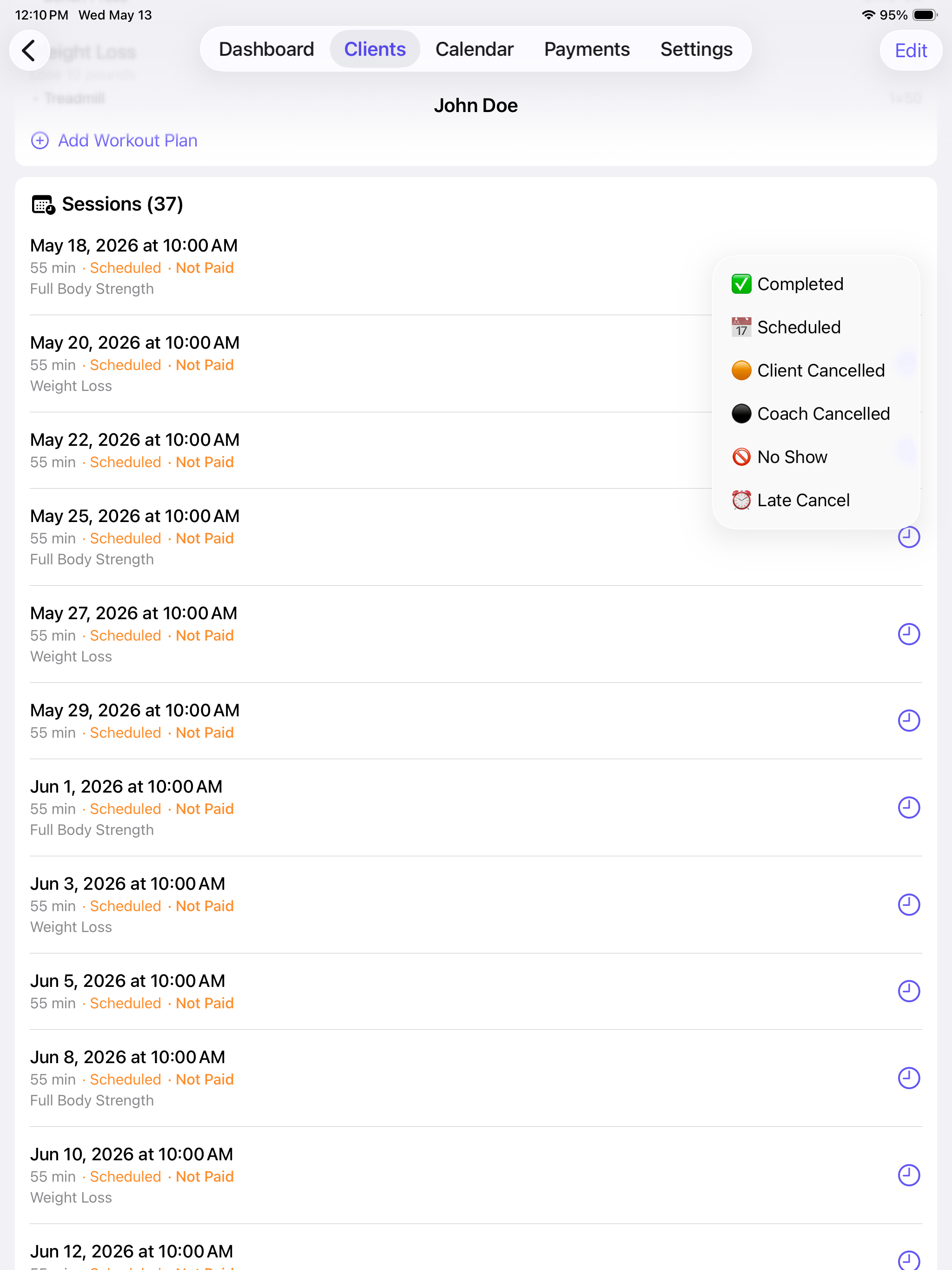
Task: Click the orange circle Client Cancelled icon
Action: tap(741, 370)
